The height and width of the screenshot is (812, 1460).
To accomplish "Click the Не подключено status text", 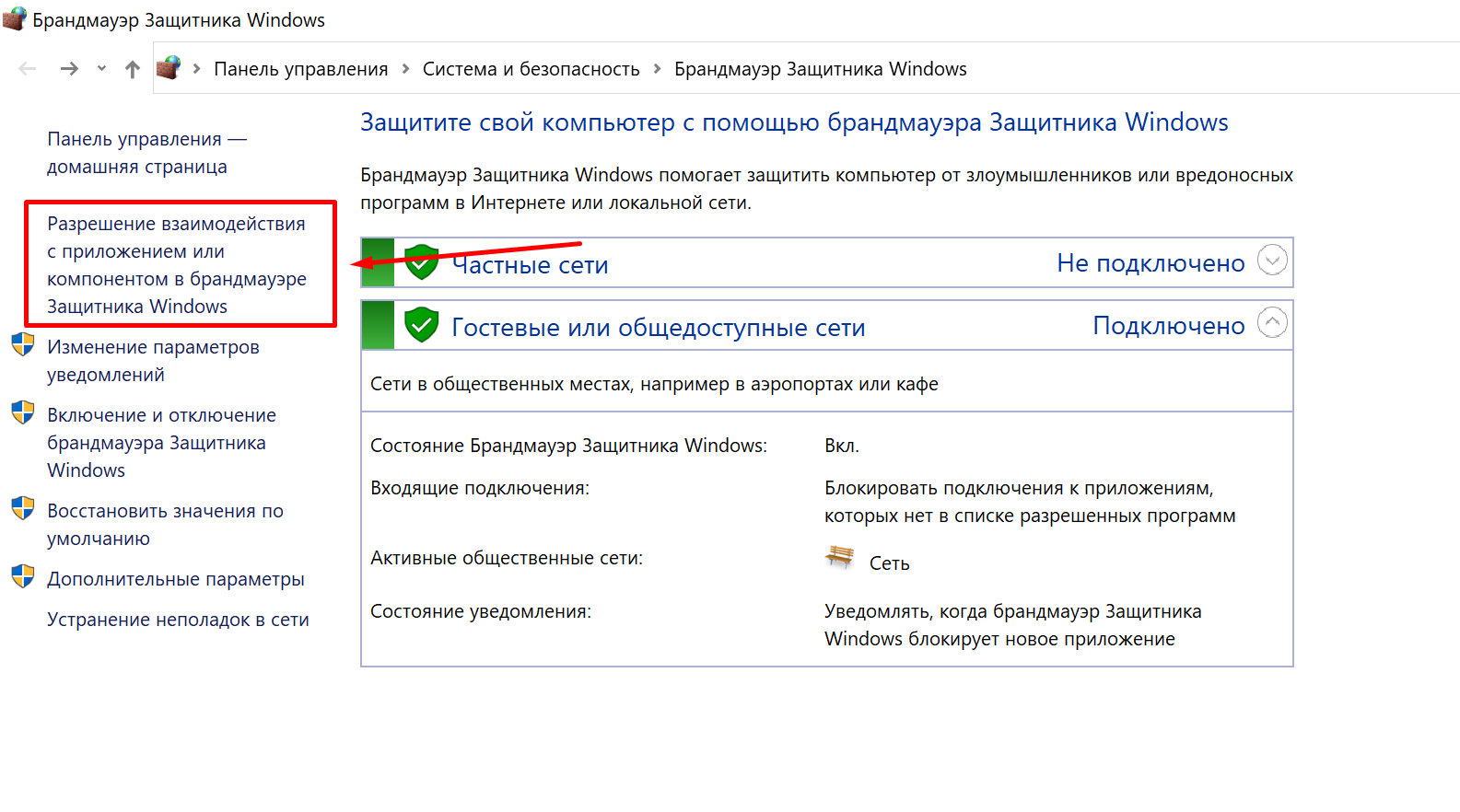I will pyautogui.click(x=1150, y=263).
